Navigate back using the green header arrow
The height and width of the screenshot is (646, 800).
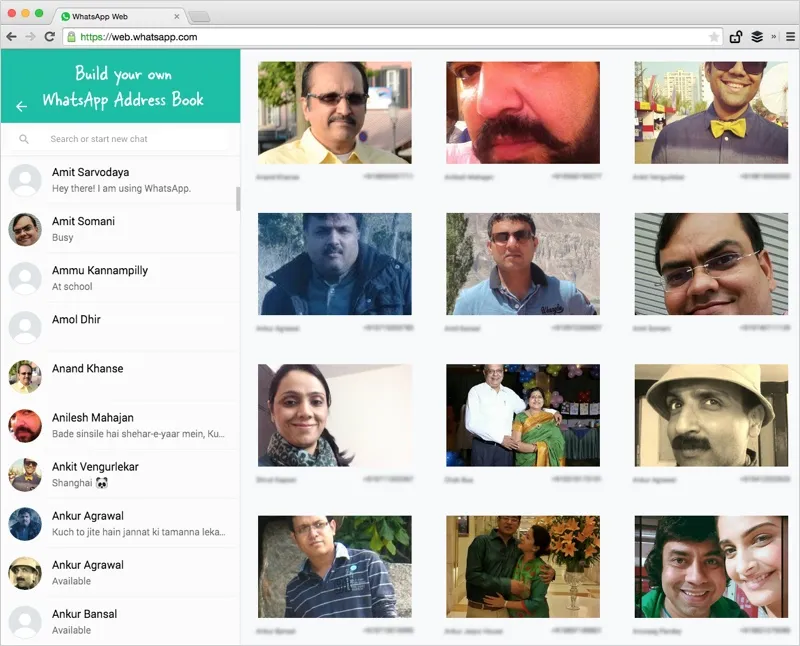[x=21, y=106]
